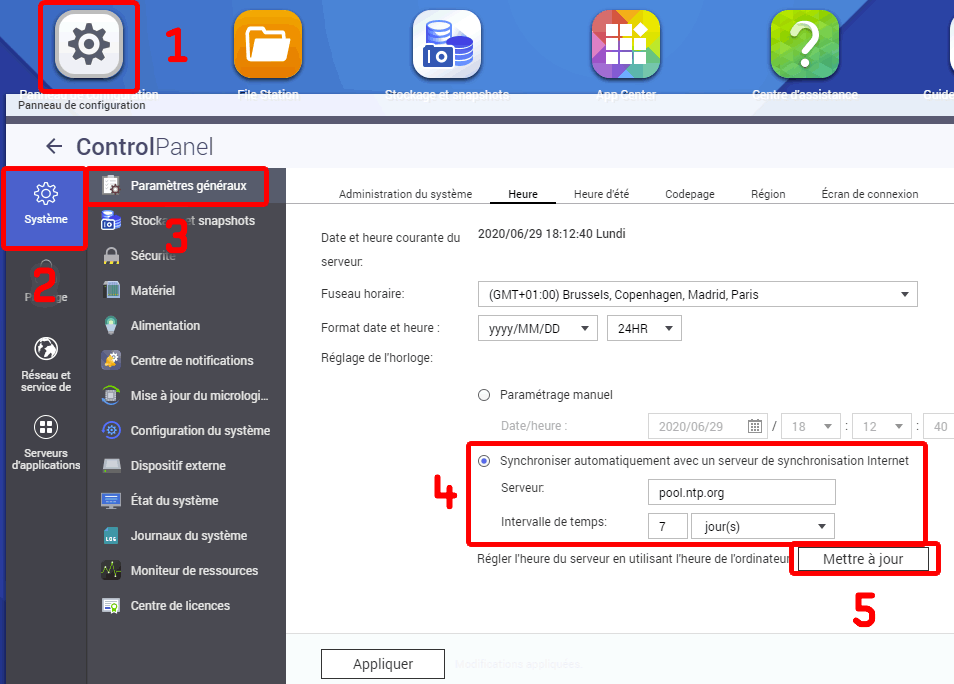Switch to the Heure d'été tab
The height and width of the screenshot is (684, 954).
tap(601, 194)
